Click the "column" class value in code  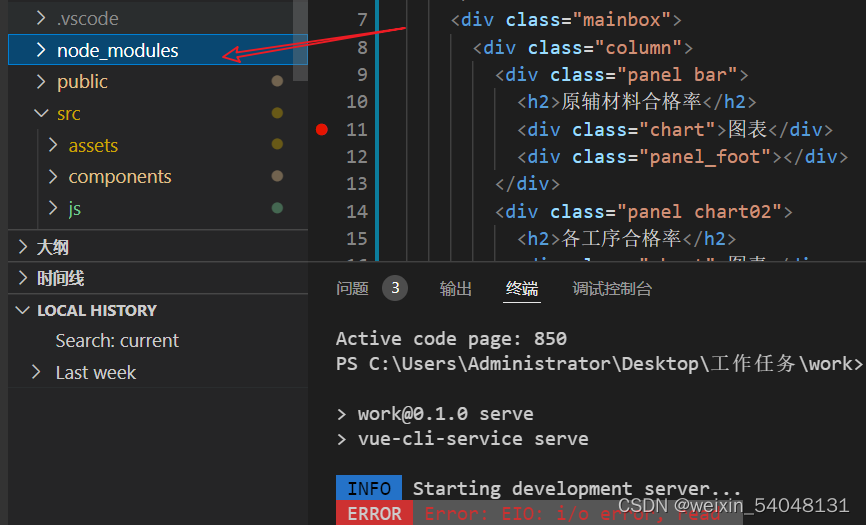638,47
